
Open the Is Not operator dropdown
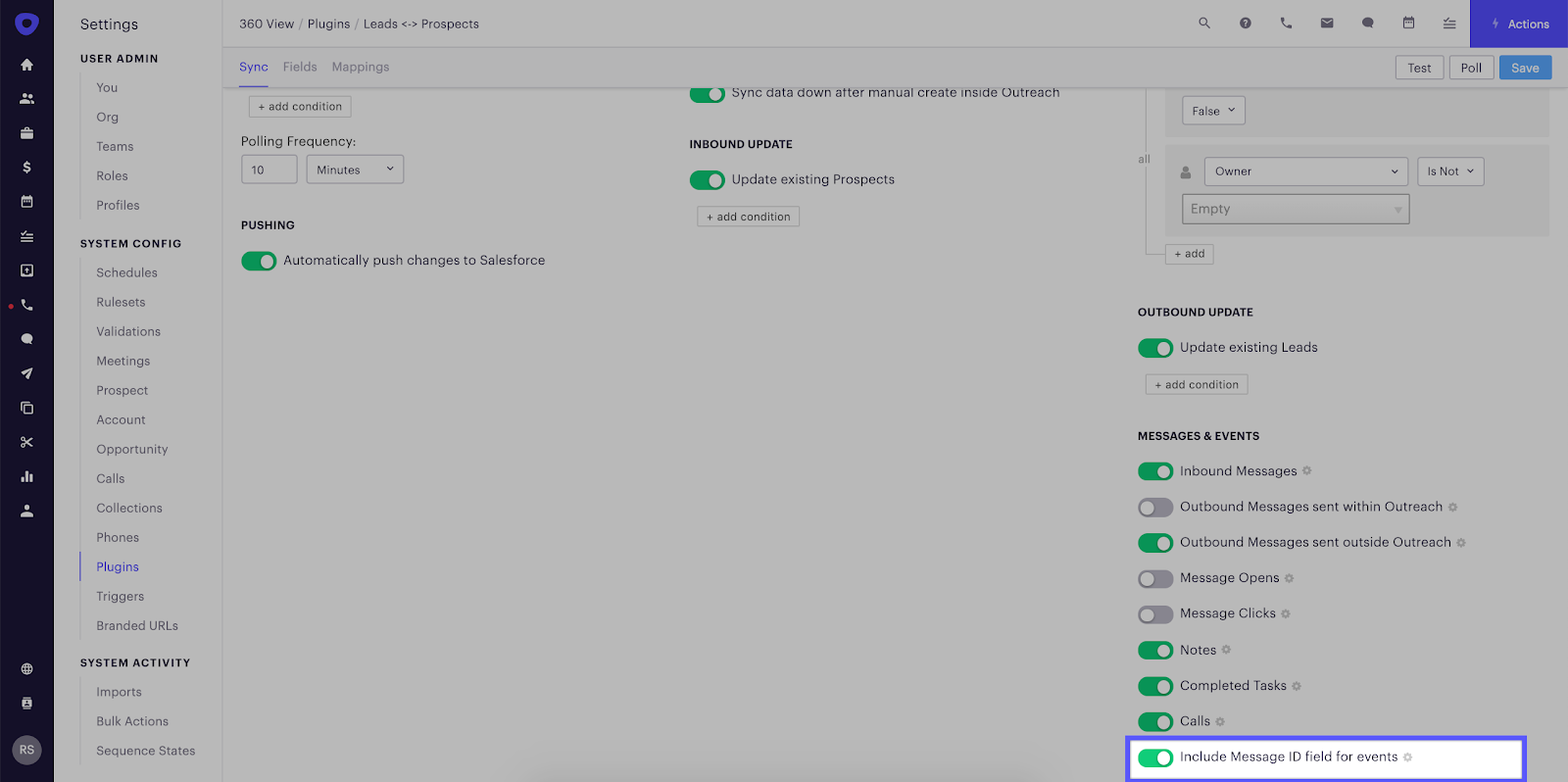coord(1450,171)
